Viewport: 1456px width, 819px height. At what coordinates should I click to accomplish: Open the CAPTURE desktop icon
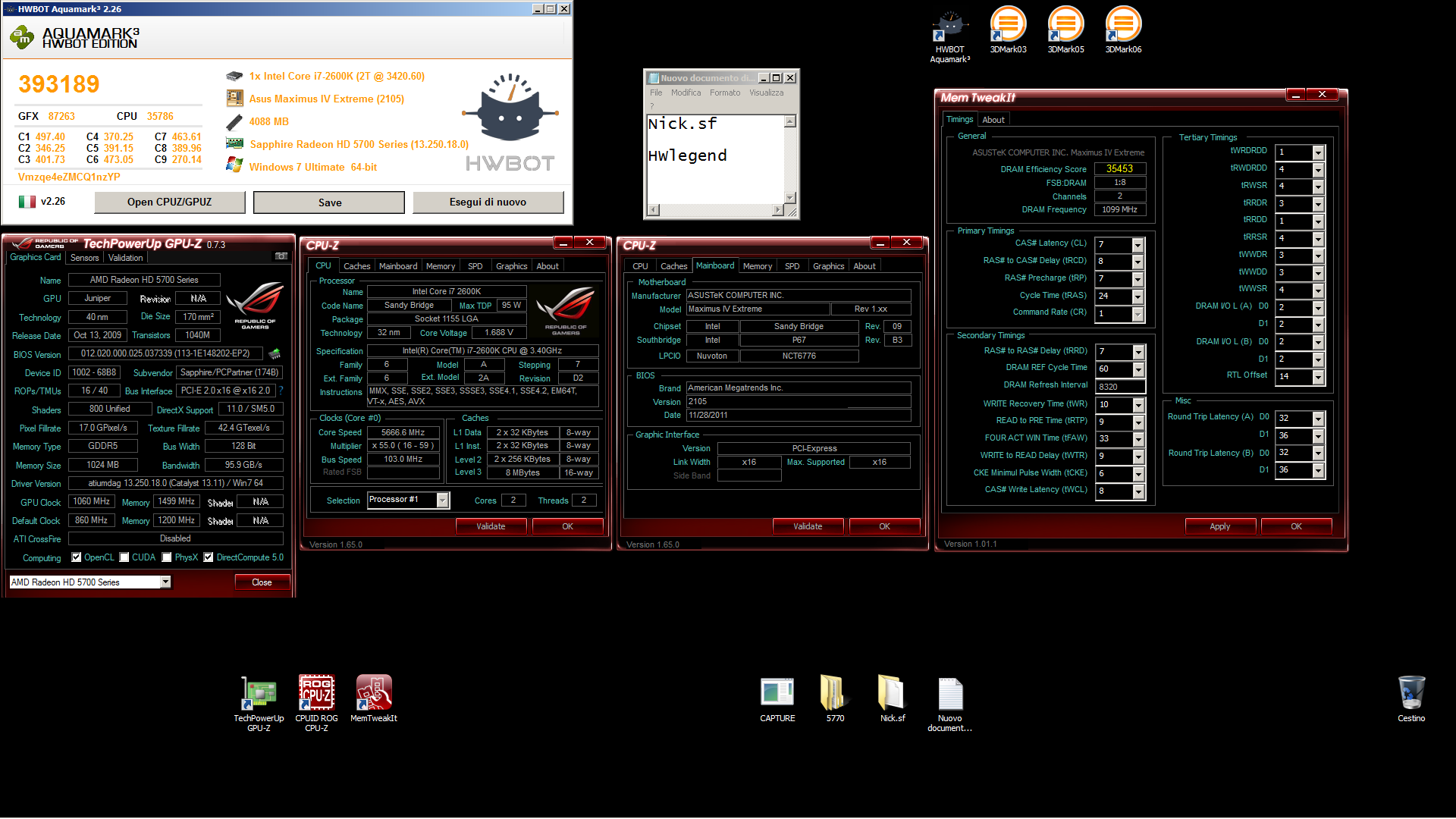coord(777,698)
